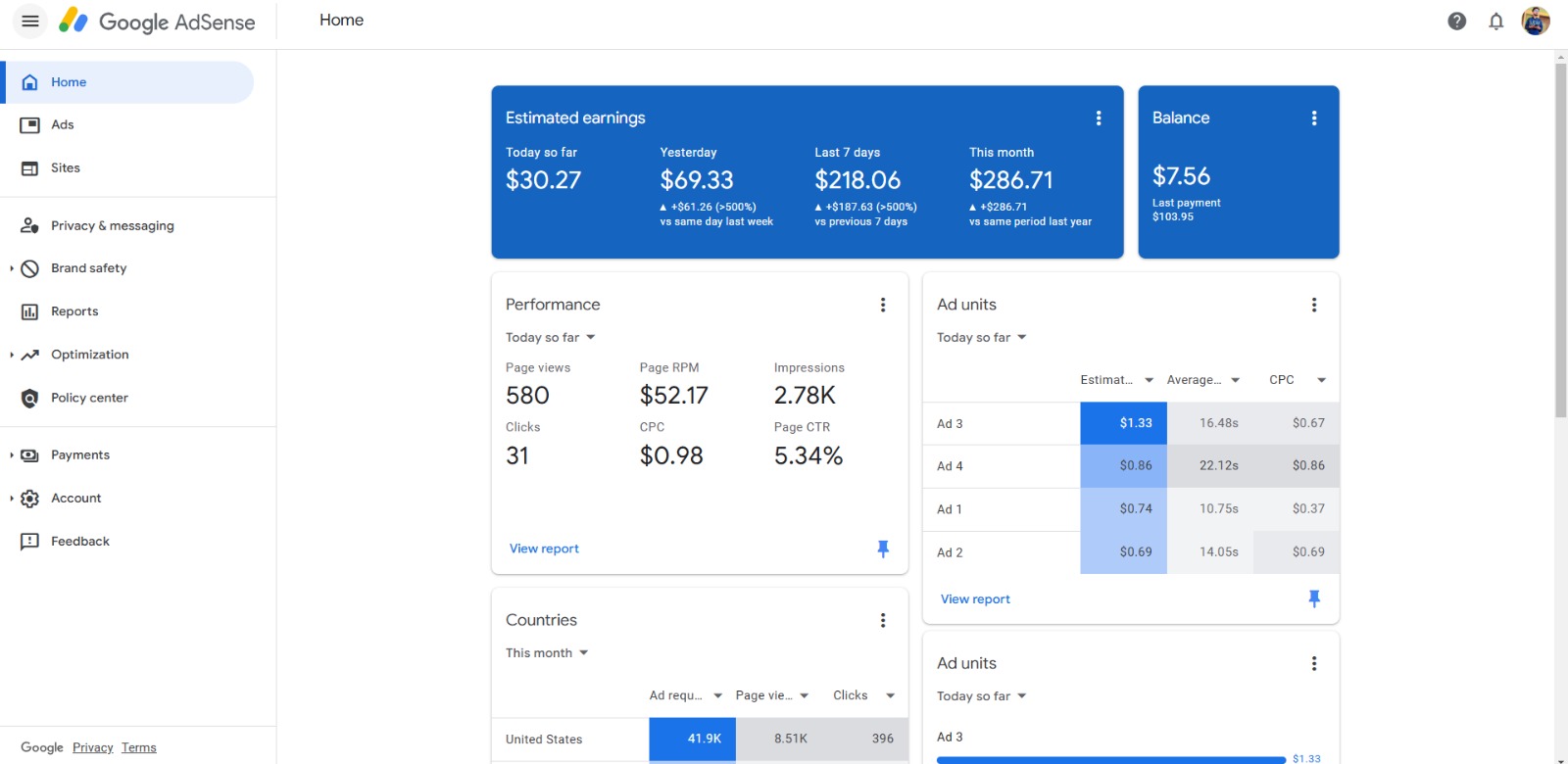Click the Ad 3 progress bar
Viewport: 1568px width, 764px height.
point(1110,759)
